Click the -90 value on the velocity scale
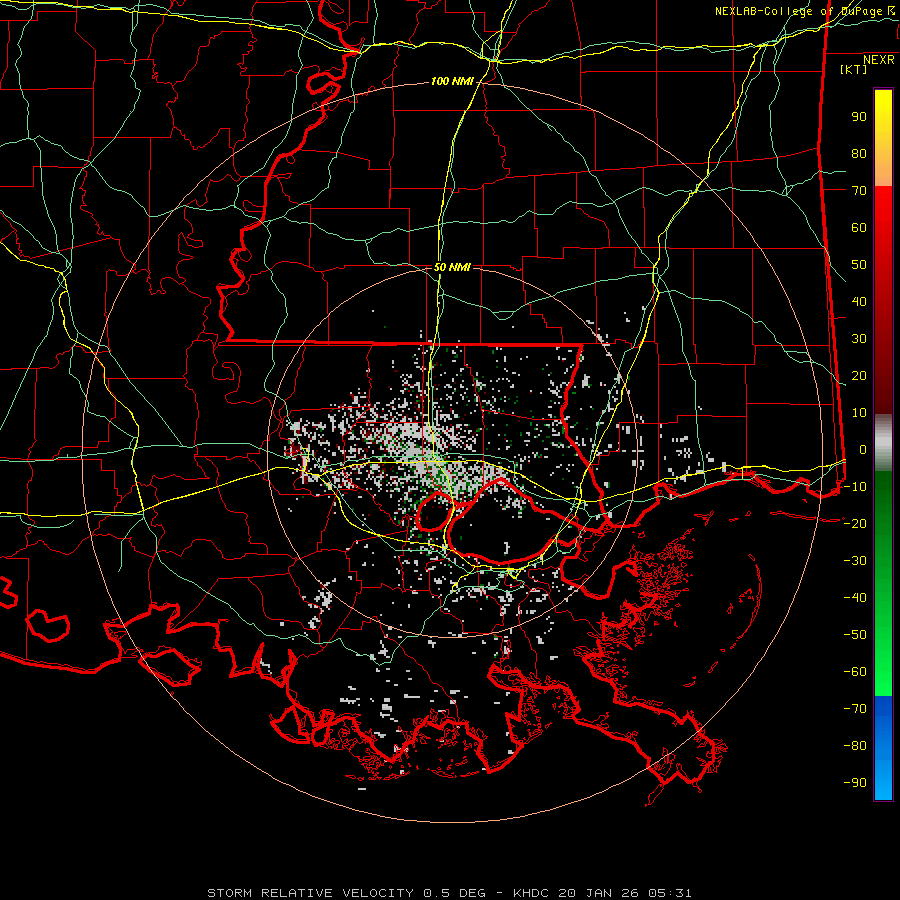 (x=855, y=783)
